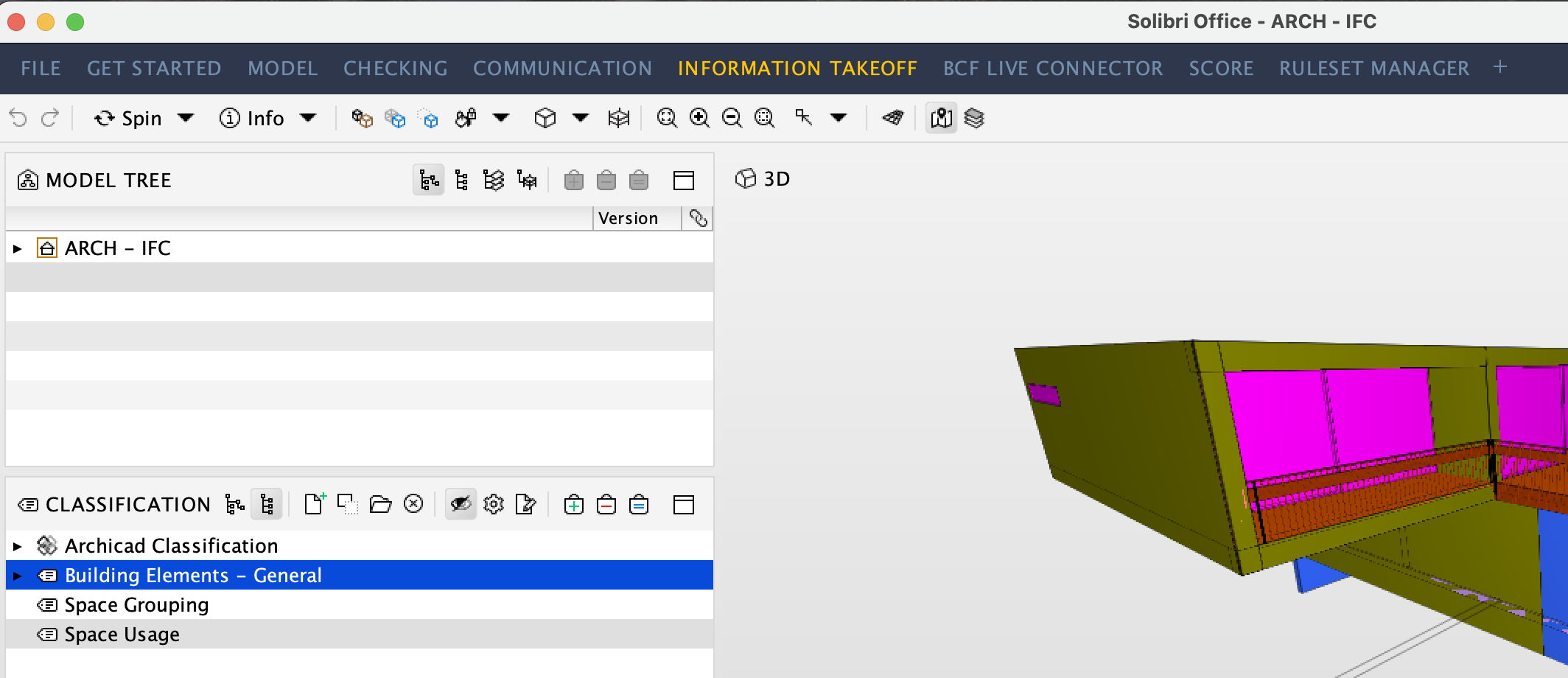Open the Spin tool dropdown arrow

point(186,118)
